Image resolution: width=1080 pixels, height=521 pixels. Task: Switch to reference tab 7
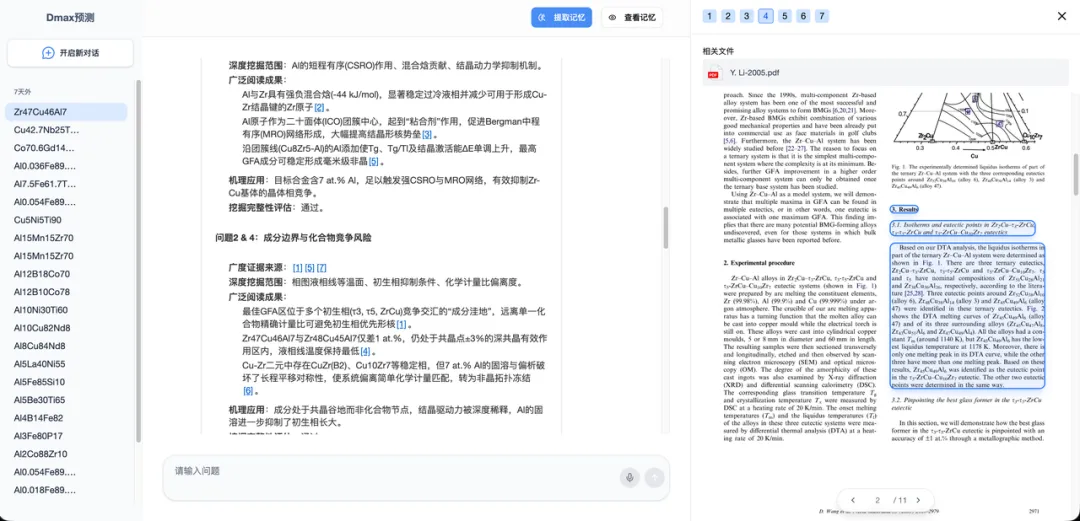[x=822, y=16]
